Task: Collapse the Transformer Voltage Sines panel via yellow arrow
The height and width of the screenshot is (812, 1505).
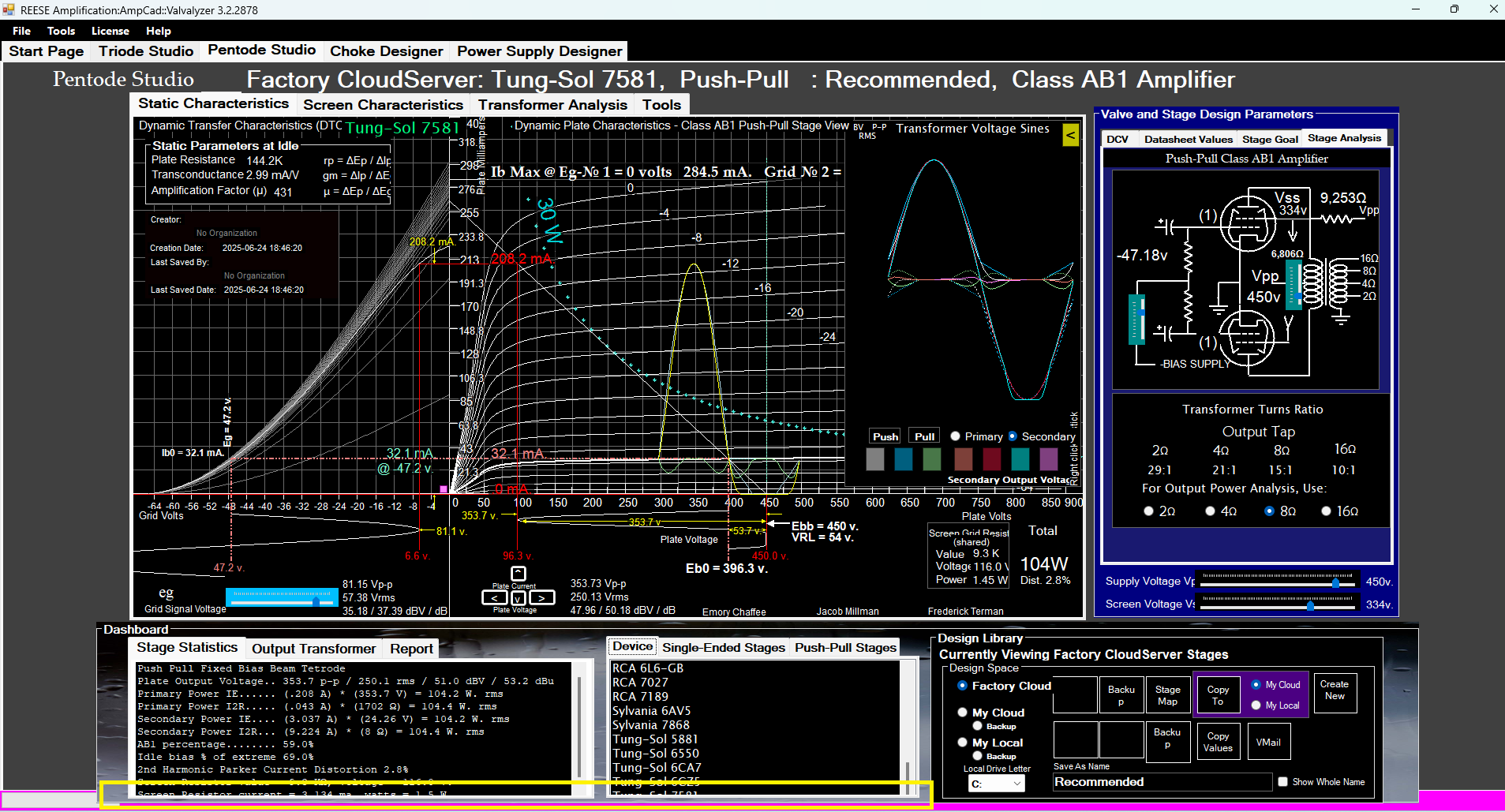Action: (x=1071, y=135)
